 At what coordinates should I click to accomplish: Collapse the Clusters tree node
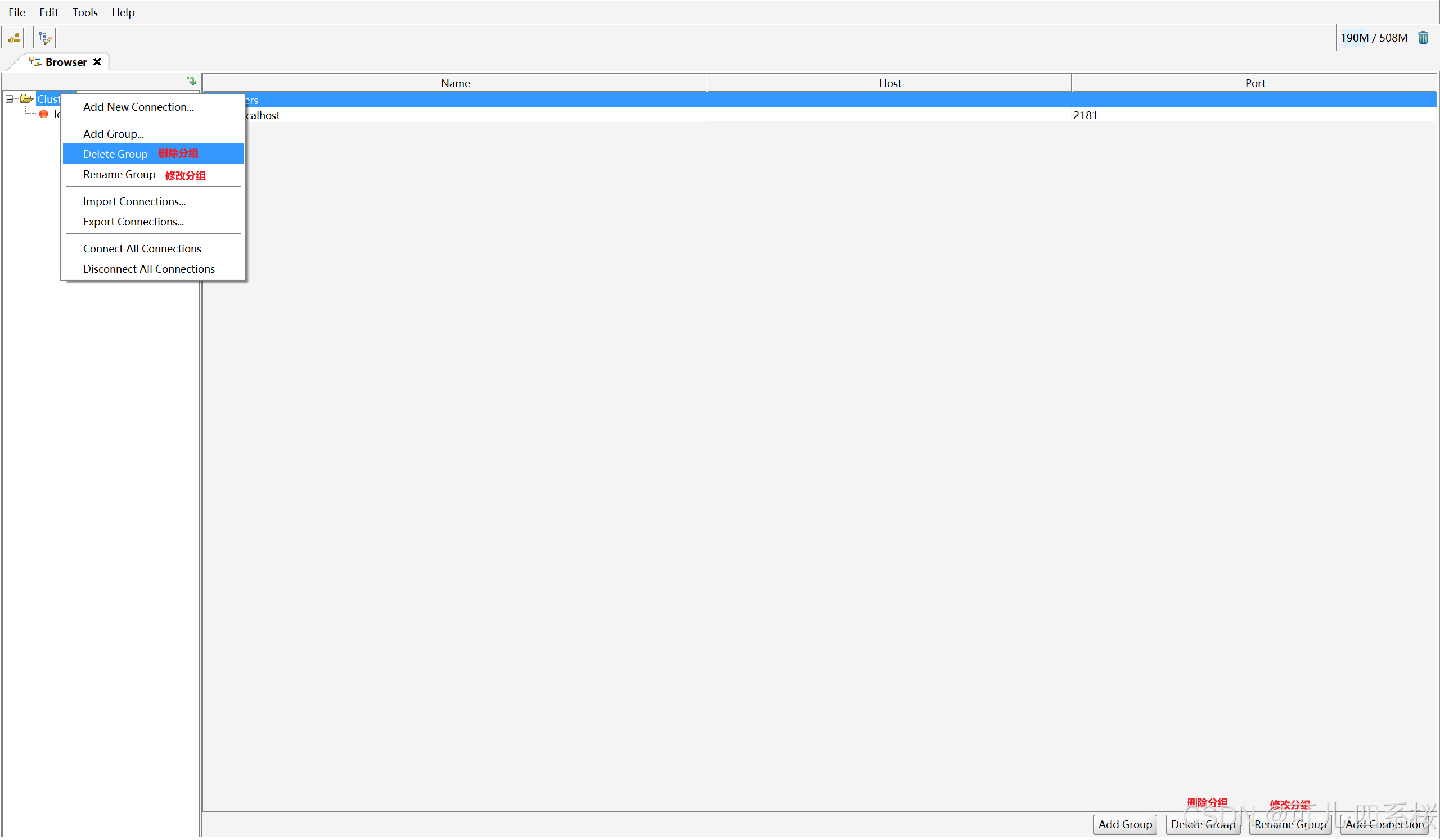10,99
